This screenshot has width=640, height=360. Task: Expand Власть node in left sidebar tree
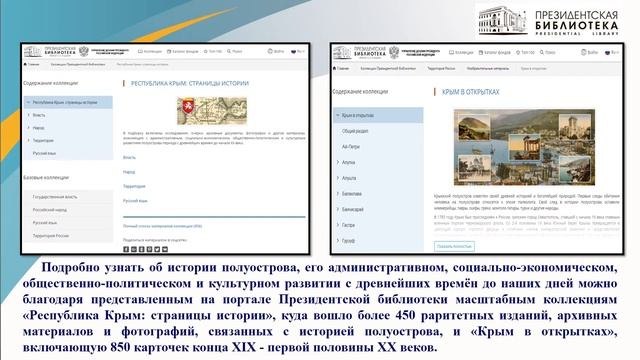29,115
